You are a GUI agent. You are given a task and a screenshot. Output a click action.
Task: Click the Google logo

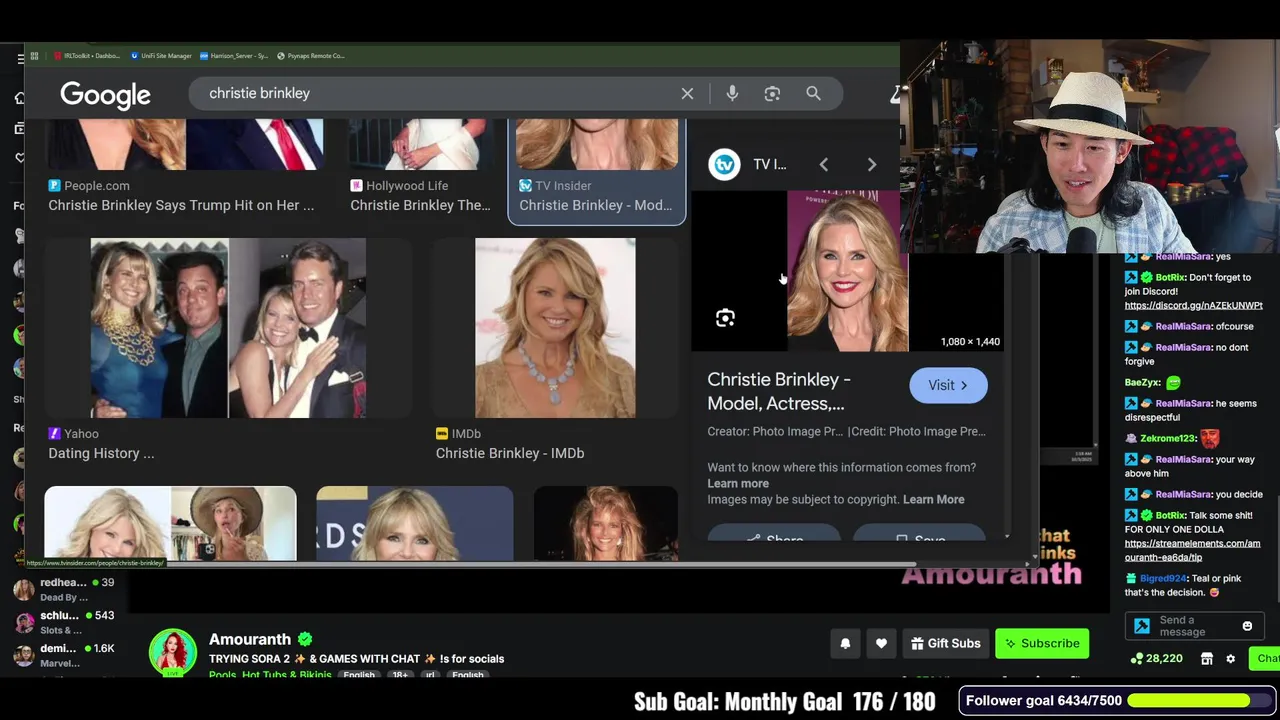105,95
